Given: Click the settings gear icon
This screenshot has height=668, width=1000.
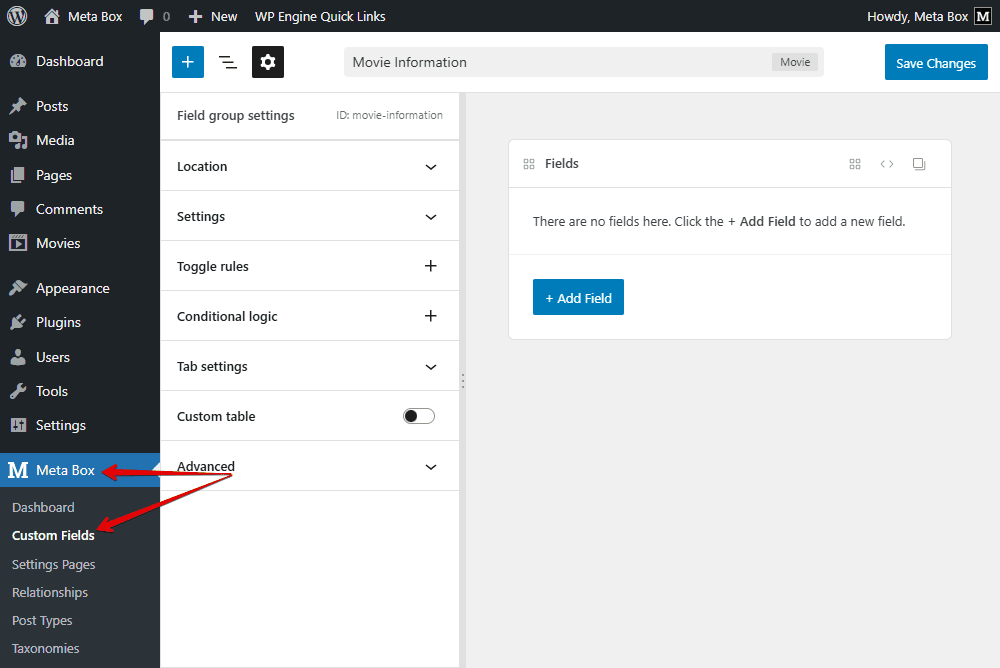Looking at the screenshot, I should (x=268, y=62).
